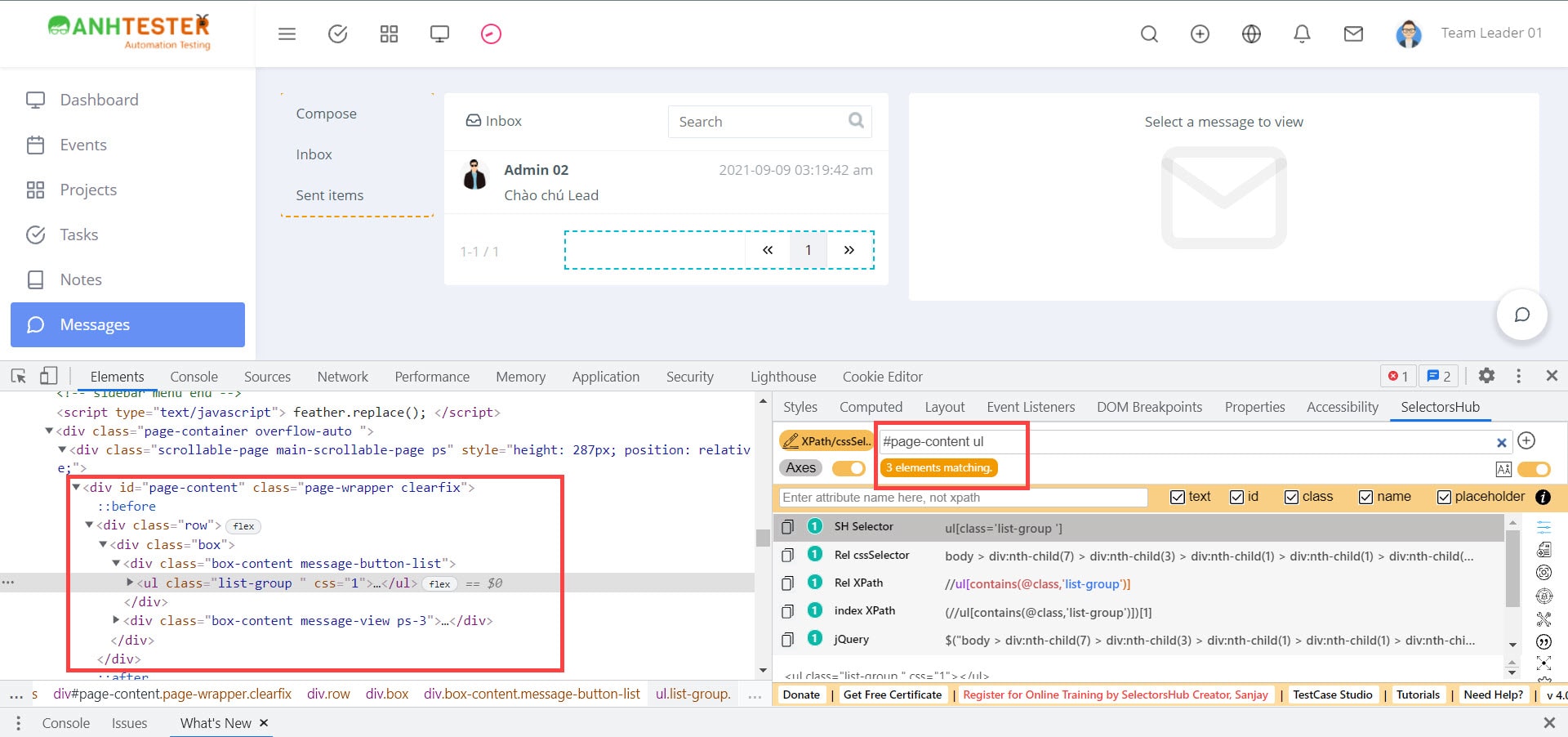Open the Admin 02 message
Viewport: 1568px width, 737px height.
point(666,181)
